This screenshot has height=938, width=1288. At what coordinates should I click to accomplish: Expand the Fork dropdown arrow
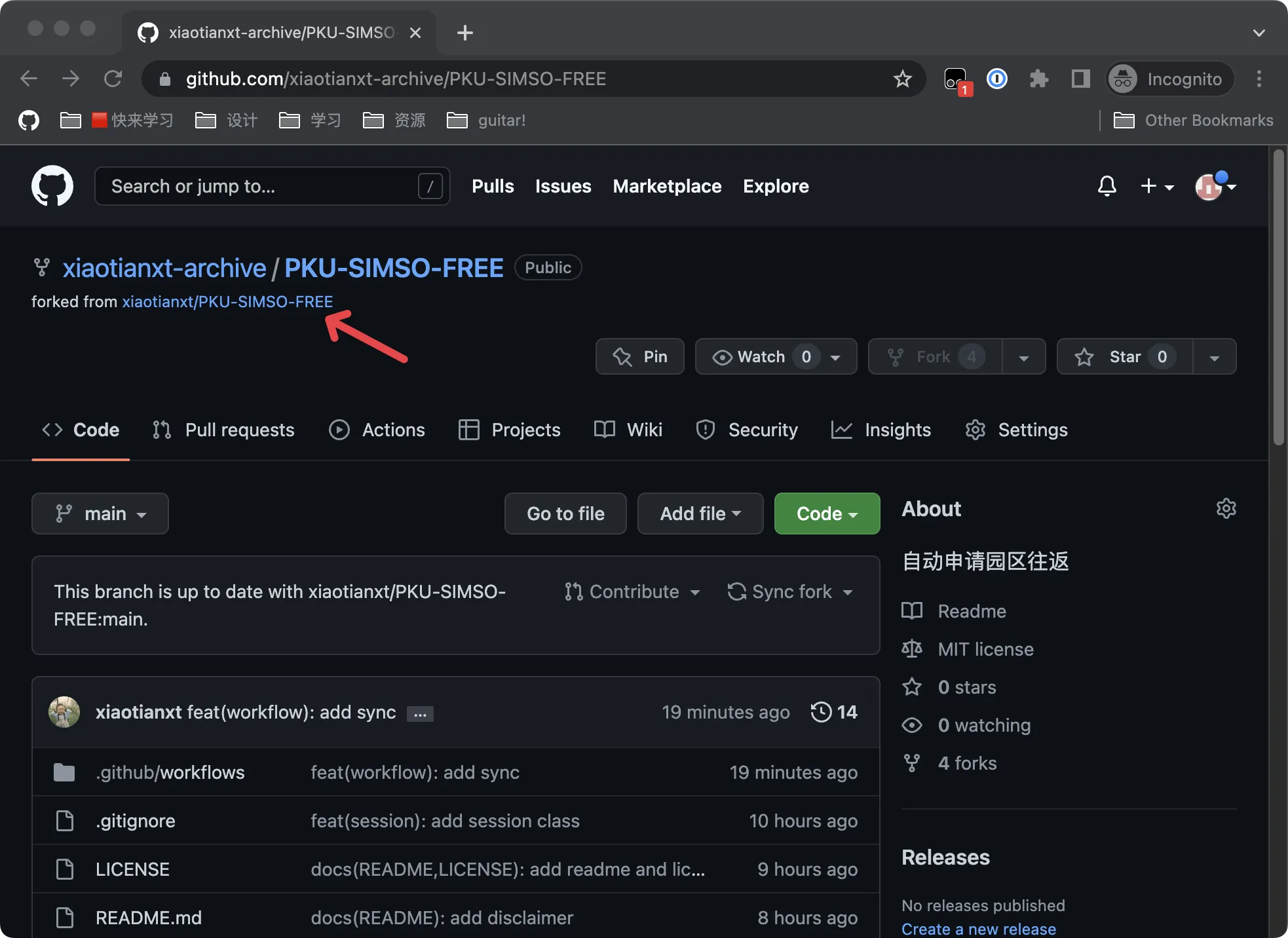1024,358
